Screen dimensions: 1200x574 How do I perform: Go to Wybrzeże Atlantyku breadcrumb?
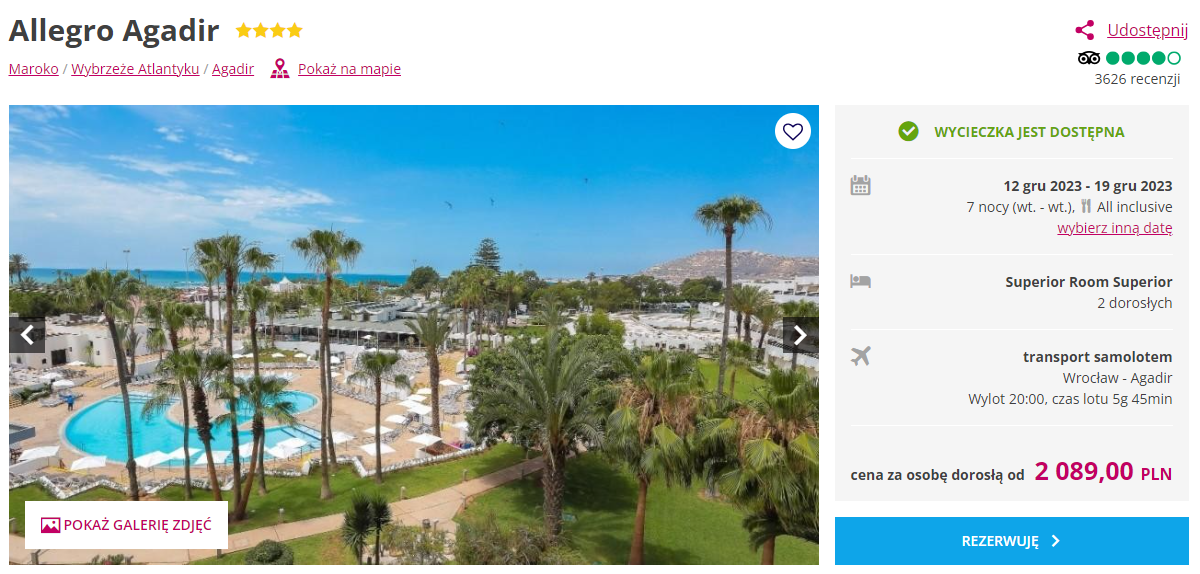[x=135, y=69]
